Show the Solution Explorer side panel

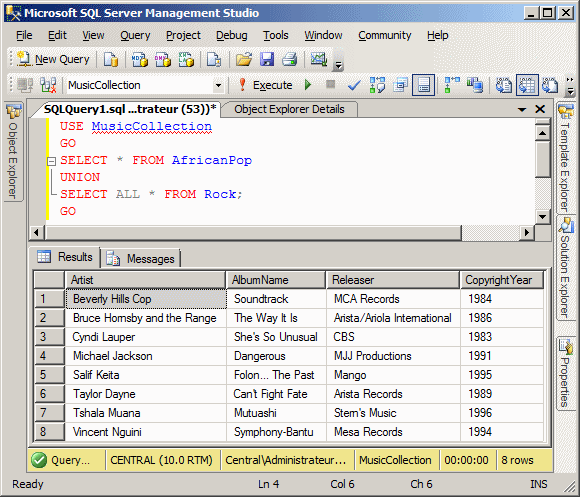point(566,268)
